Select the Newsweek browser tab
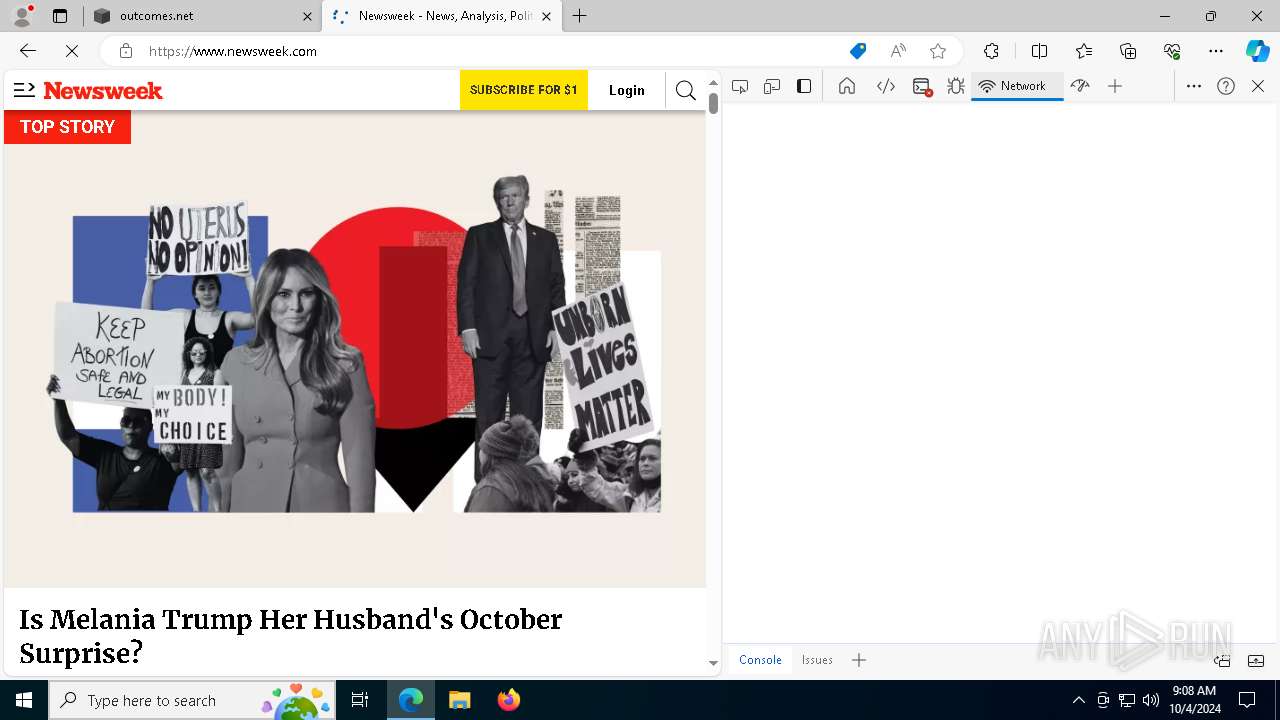This screenshot has height=720, width=1280. [x=444, y=16]
